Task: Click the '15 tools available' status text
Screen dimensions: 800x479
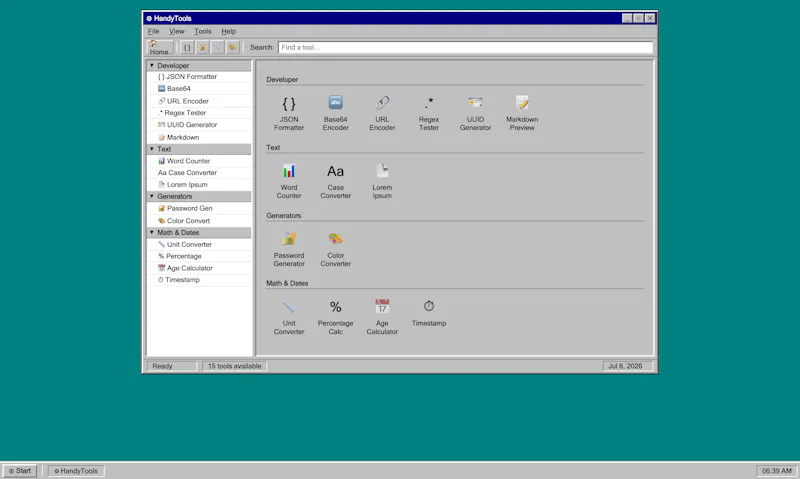Action: (x=234, y=366)
